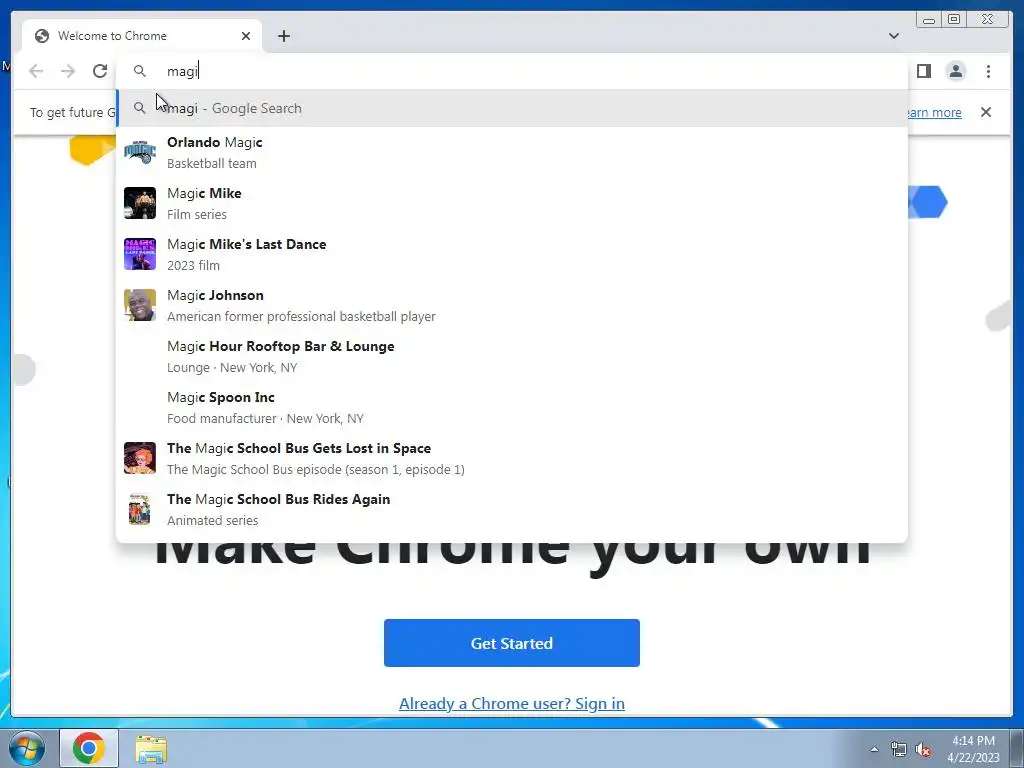Show hidden system tray icons
The image size is (1024, 768).
point(874,749)
